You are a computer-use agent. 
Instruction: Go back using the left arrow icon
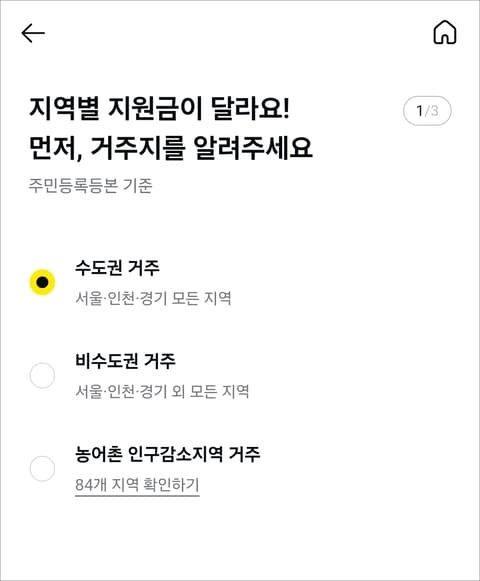tap(33, 33)
